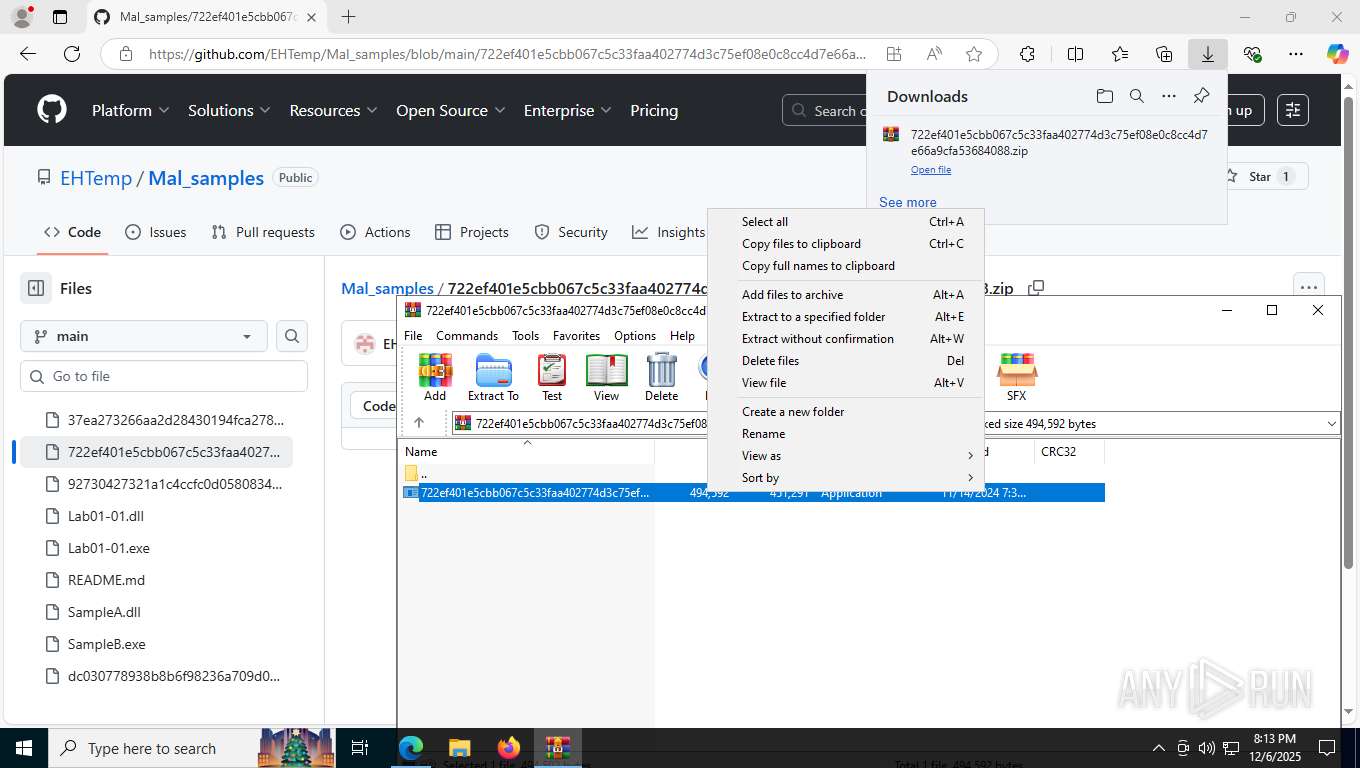Click the Edge Downloads toolbar button
The width and height of the screenshot is (1360, 768).
click(1208, 54)
